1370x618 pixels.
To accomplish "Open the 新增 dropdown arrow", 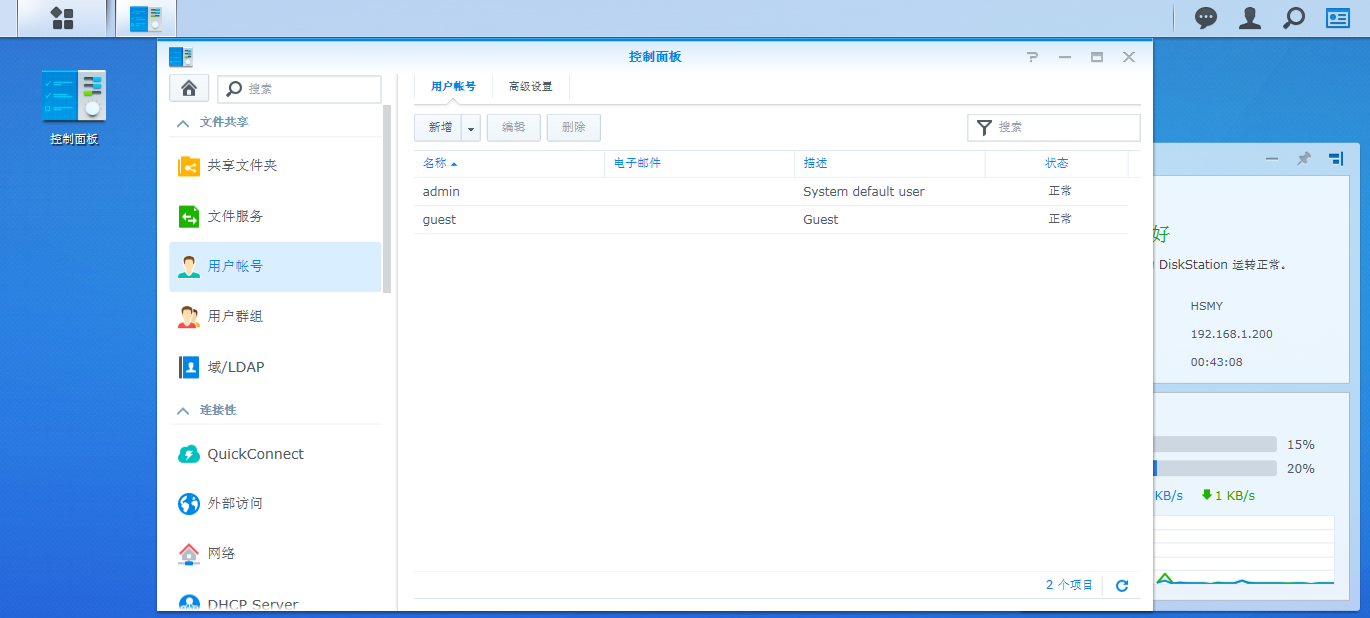I will pyautogui.click(x=471, y=128).
